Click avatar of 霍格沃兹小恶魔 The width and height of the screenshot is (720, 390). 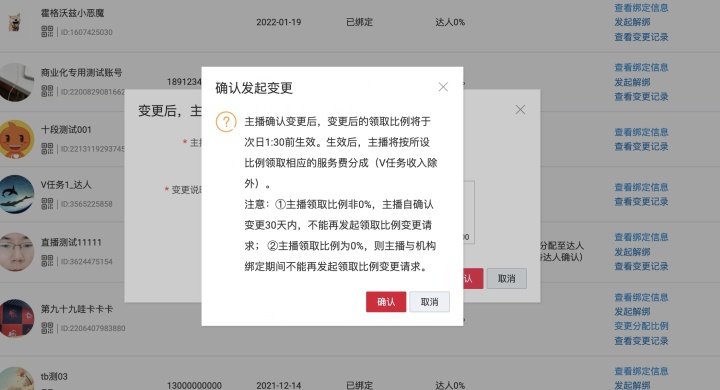click(x=15, y=22)
